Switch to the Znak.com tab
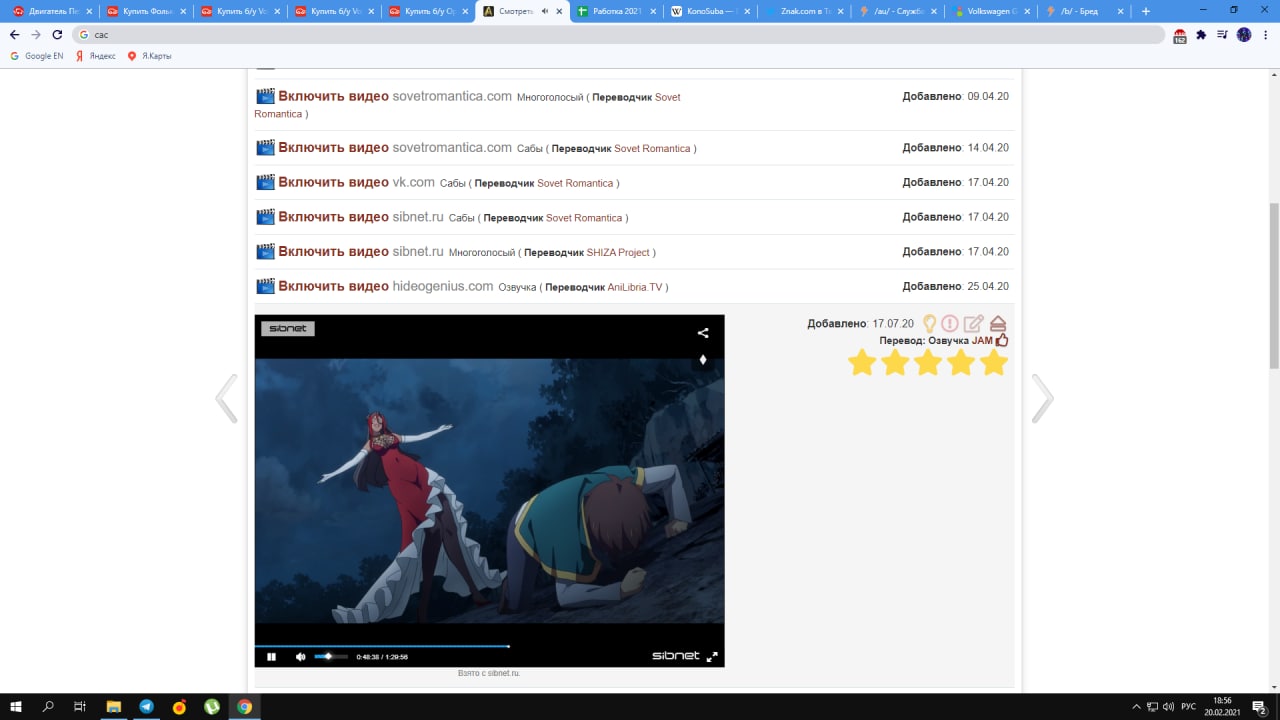1280x720 pixels. 803,11
